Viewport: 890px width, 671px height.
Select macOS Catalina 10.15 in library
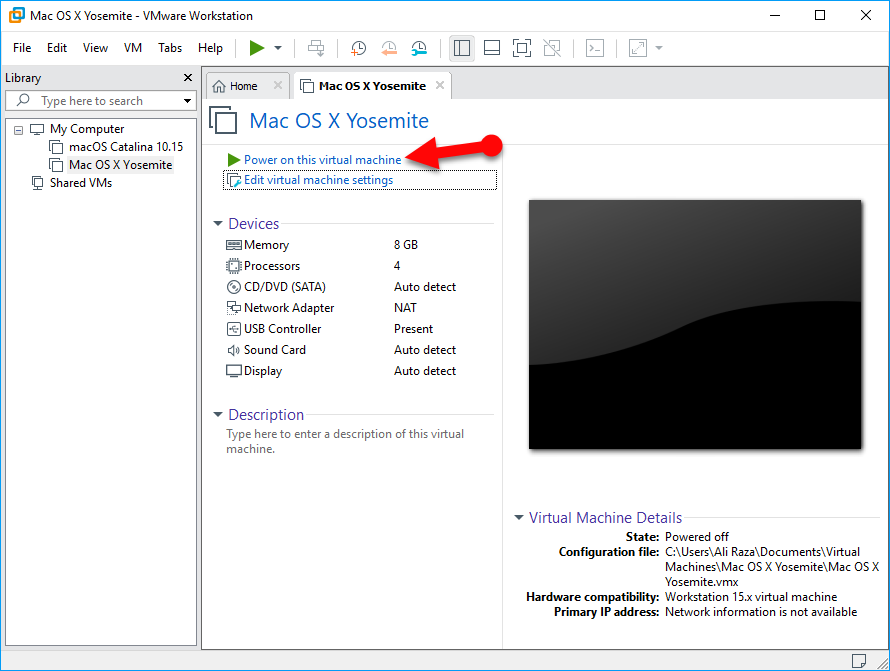click(125, 147)
